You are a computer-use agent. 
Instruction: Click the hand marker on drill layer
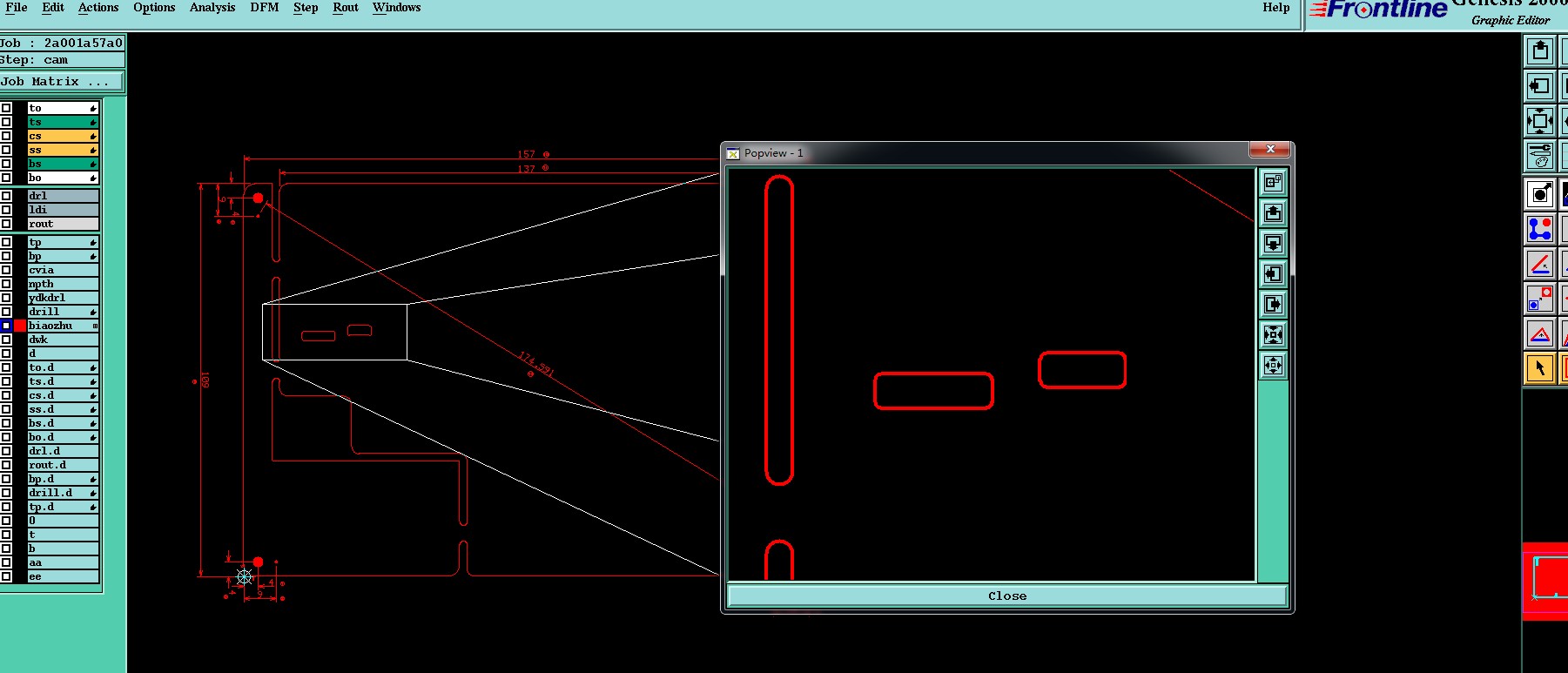point(93,312)
